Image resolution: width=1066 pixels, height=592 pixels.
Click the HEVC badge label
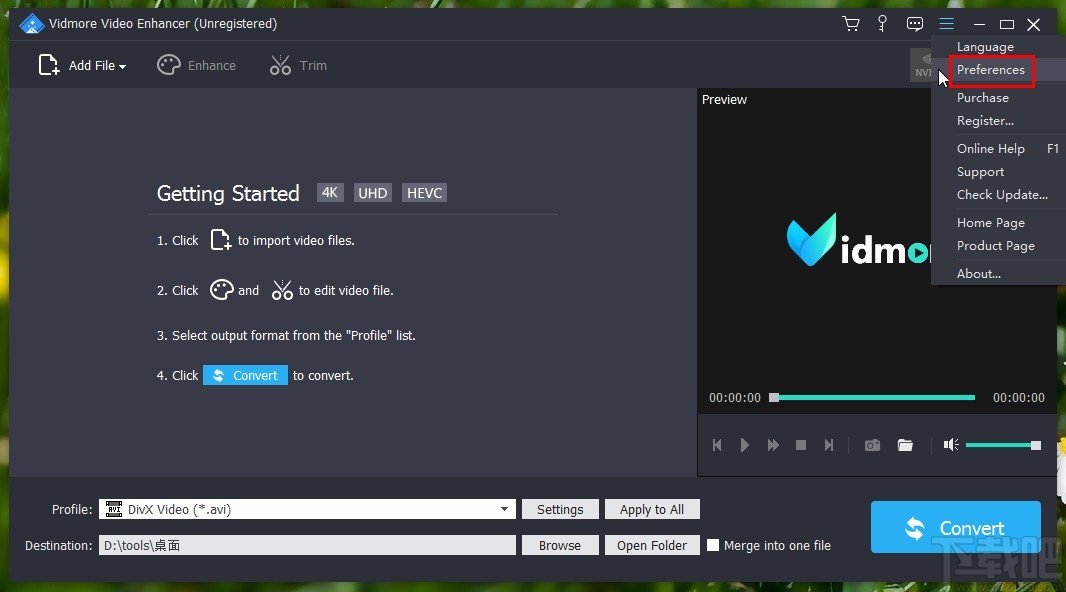[424, 193]
